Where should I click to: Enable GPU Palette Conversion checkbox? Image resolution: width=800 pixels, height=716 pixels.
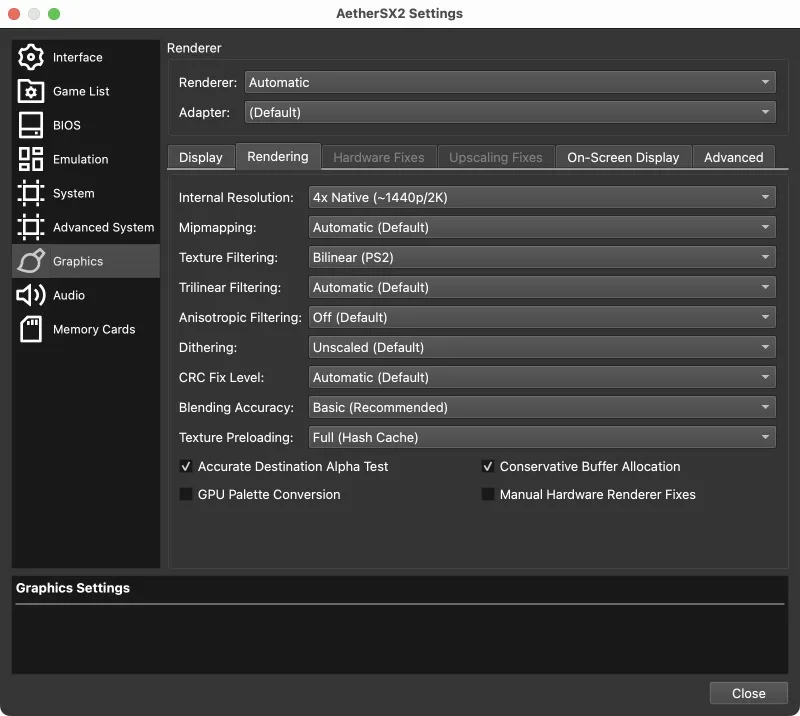coord(186,494)
